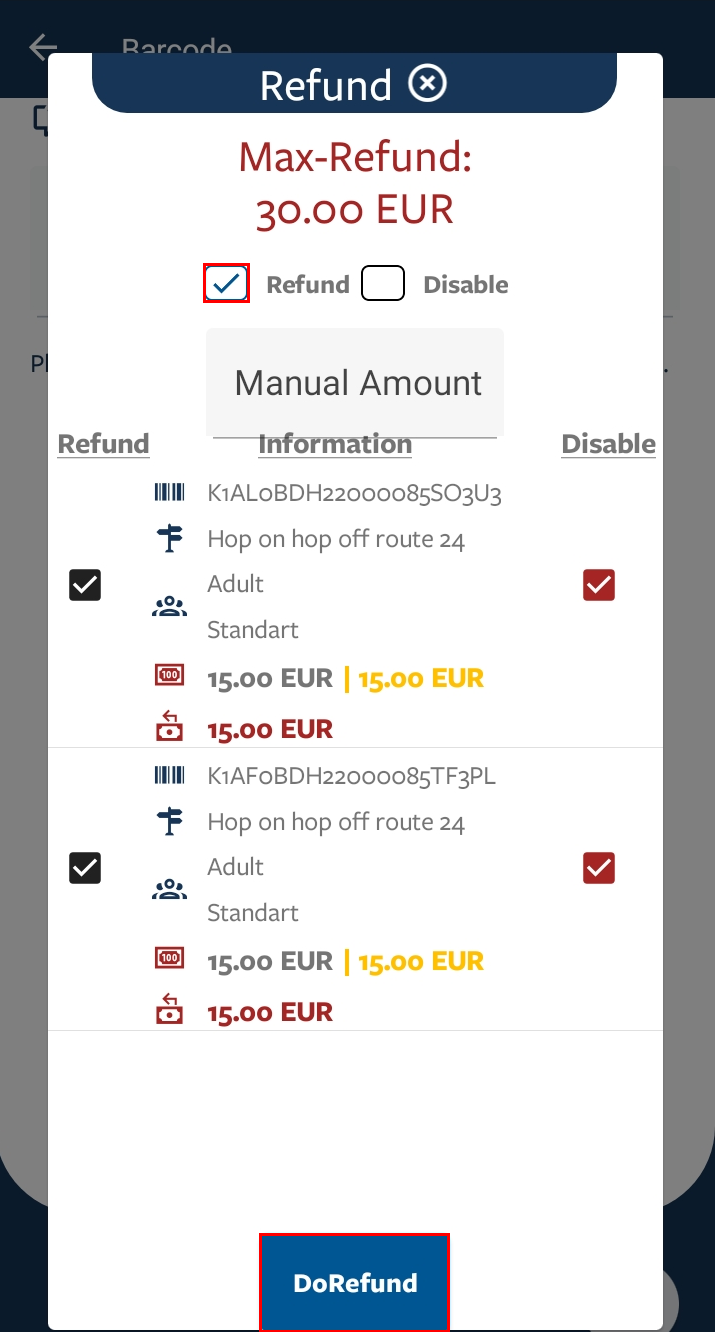Toggle the Disable checkbox on the second ticket
Image resolution: width=715 pixels, height=1332 pixels.
coord(598,868)
